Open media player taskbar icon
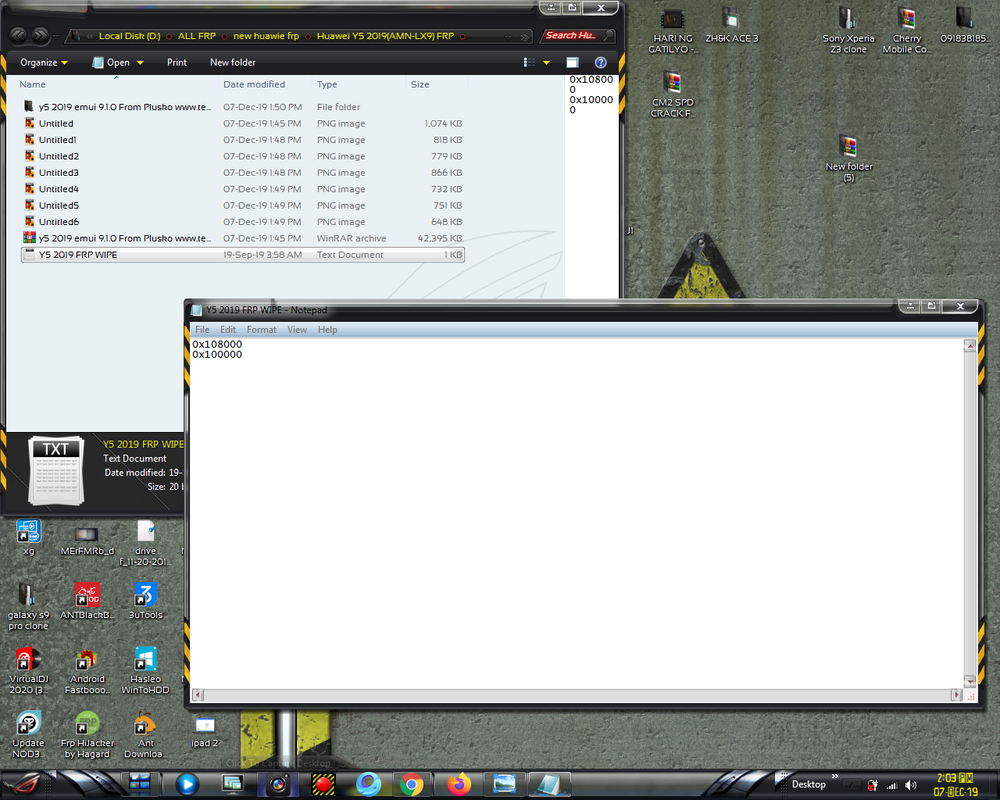Viewport: 1000px width, 800px height. click(x=187, y=785)
